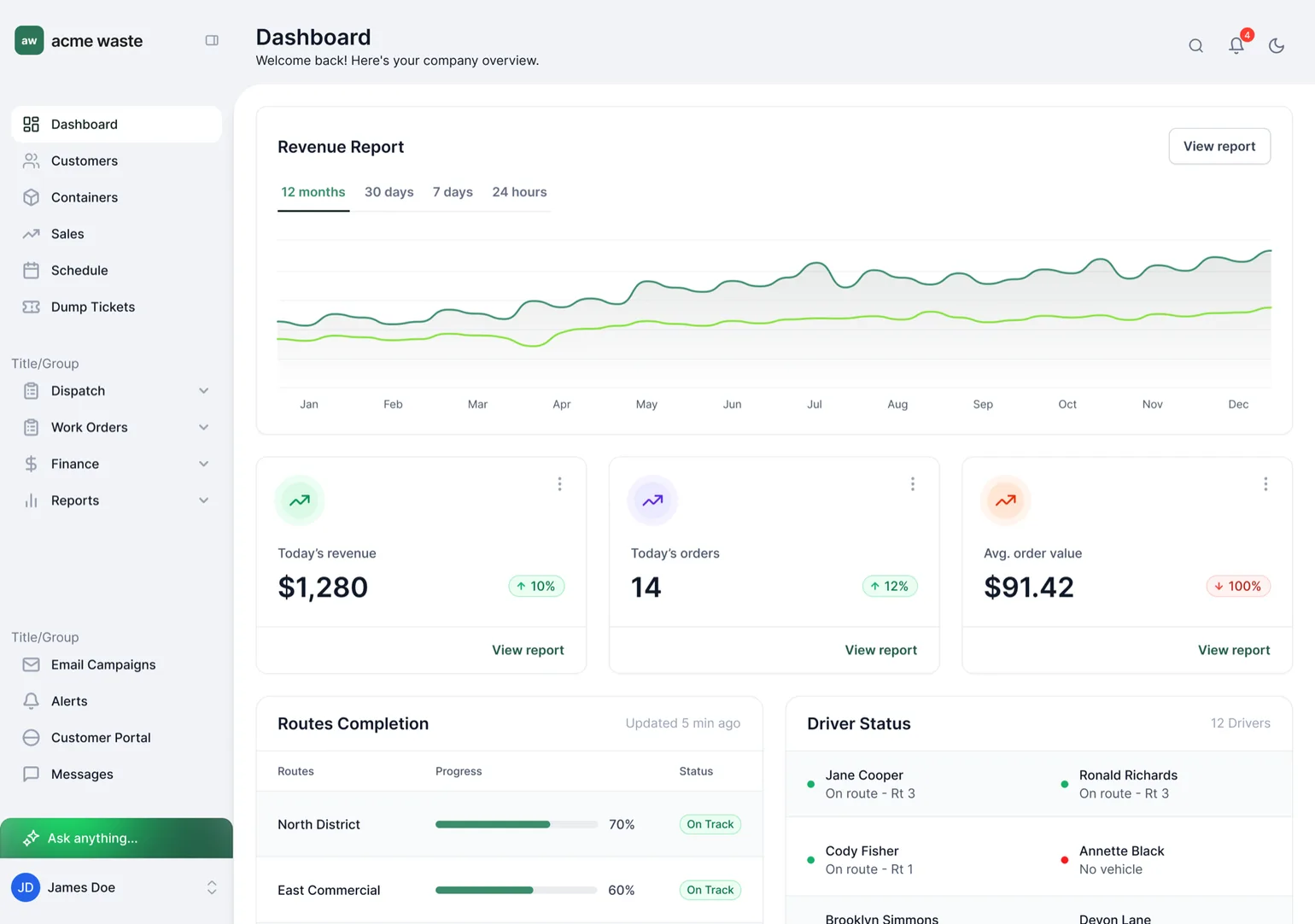This screenshot has height=924, width=1315.
Task: Click View report button in Revenue Report
Action: coord(1219,146)
